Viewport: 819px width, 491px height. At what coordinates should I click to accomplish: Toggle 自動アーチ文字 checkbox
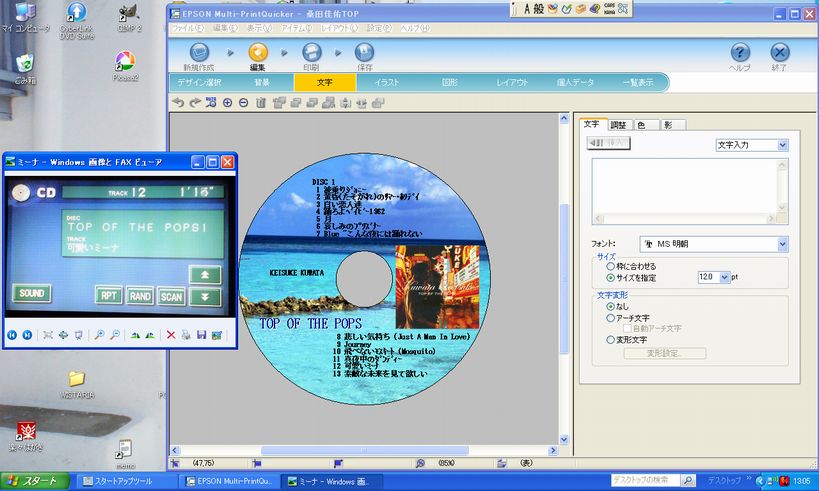point(627,329)
